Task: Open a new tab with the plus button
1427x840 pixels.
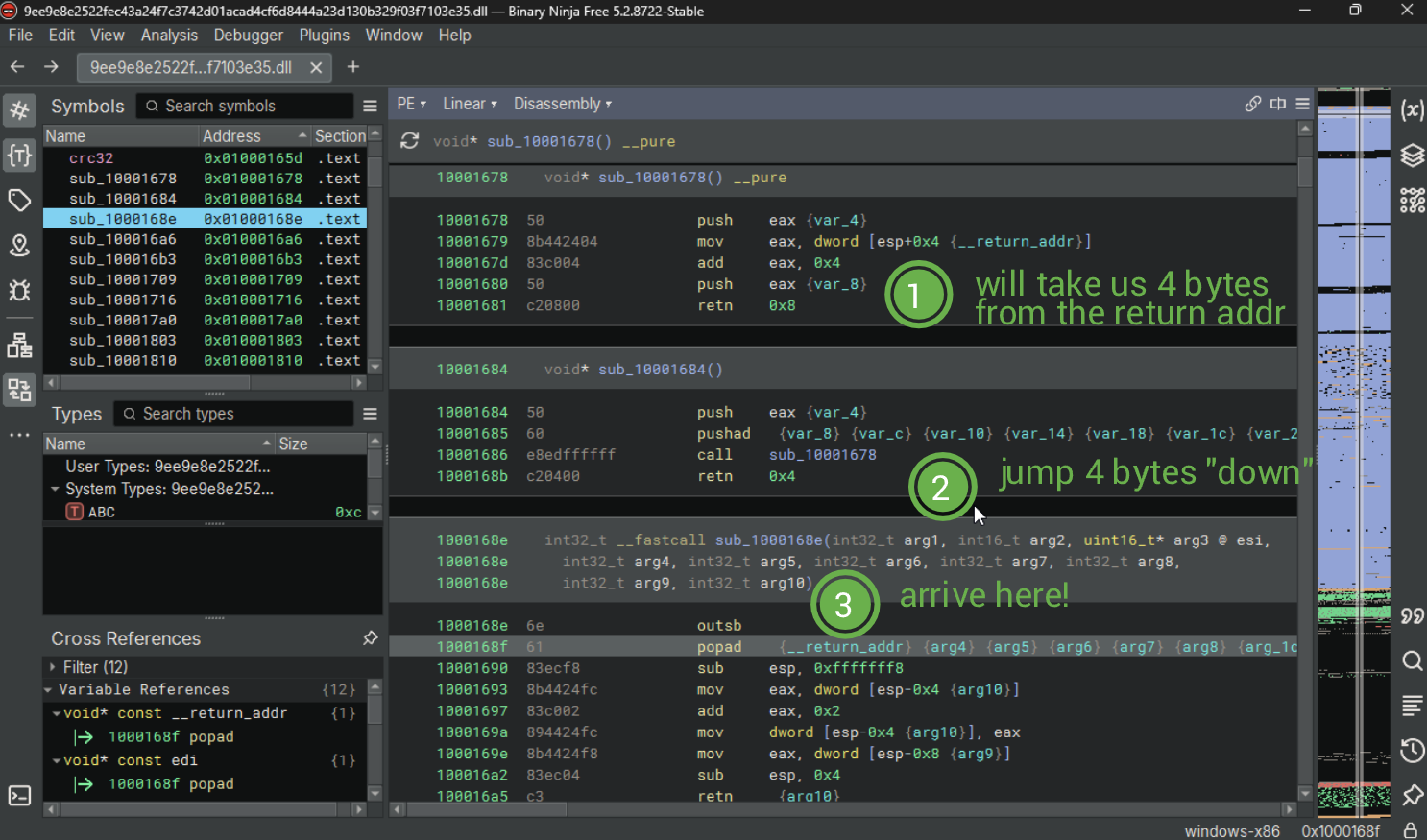Action: [x=354, y=67]
